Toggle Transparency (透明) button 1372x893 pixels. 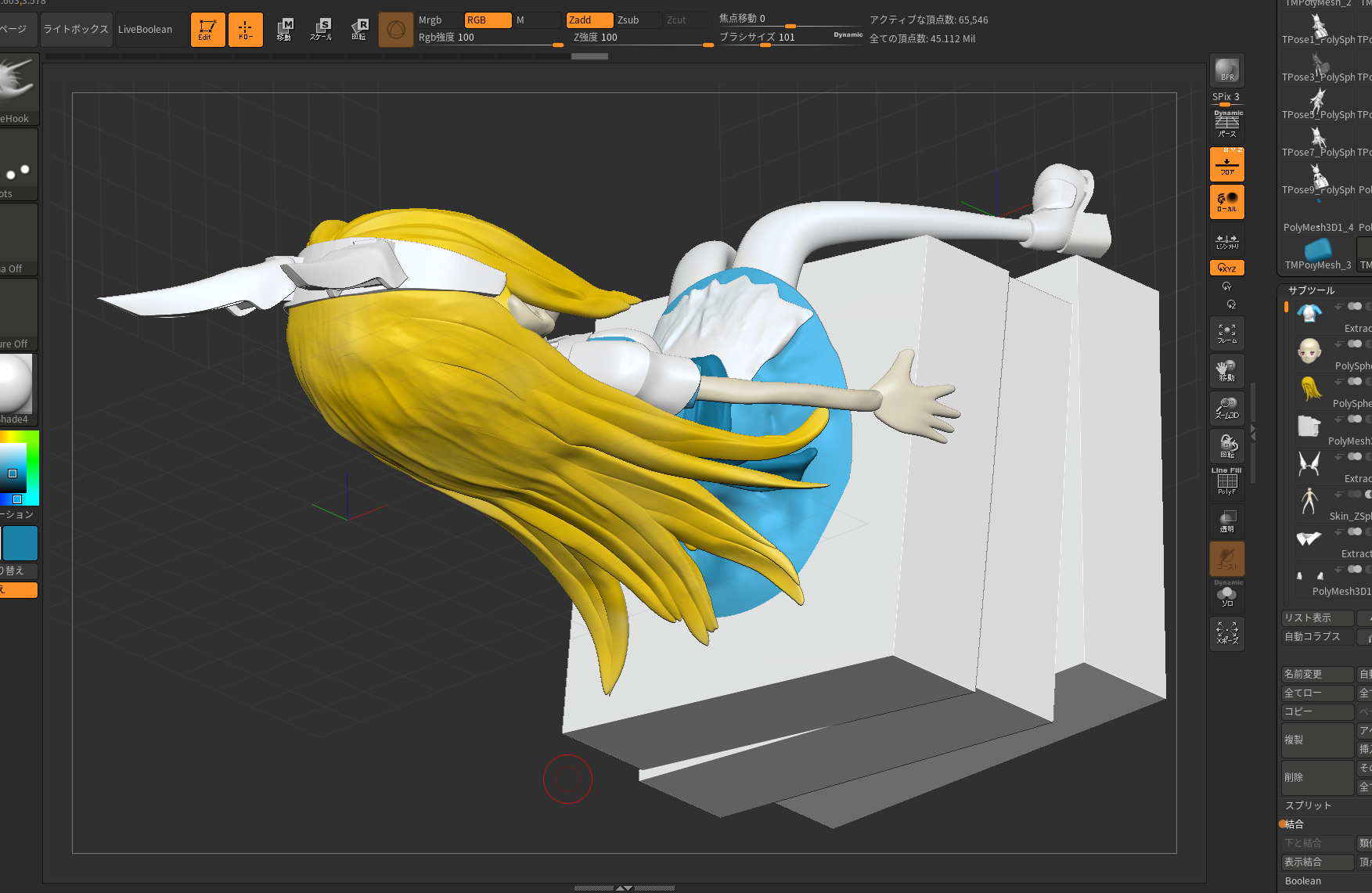pos(1226,521)
